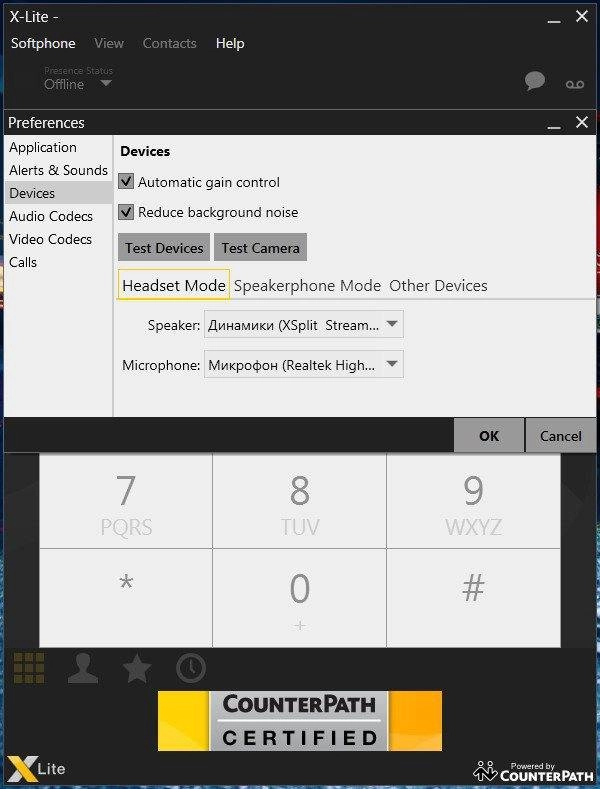Viewport: 600px width, 789px height.
Task: Open the Help menu
Action: tap(230, 43)
